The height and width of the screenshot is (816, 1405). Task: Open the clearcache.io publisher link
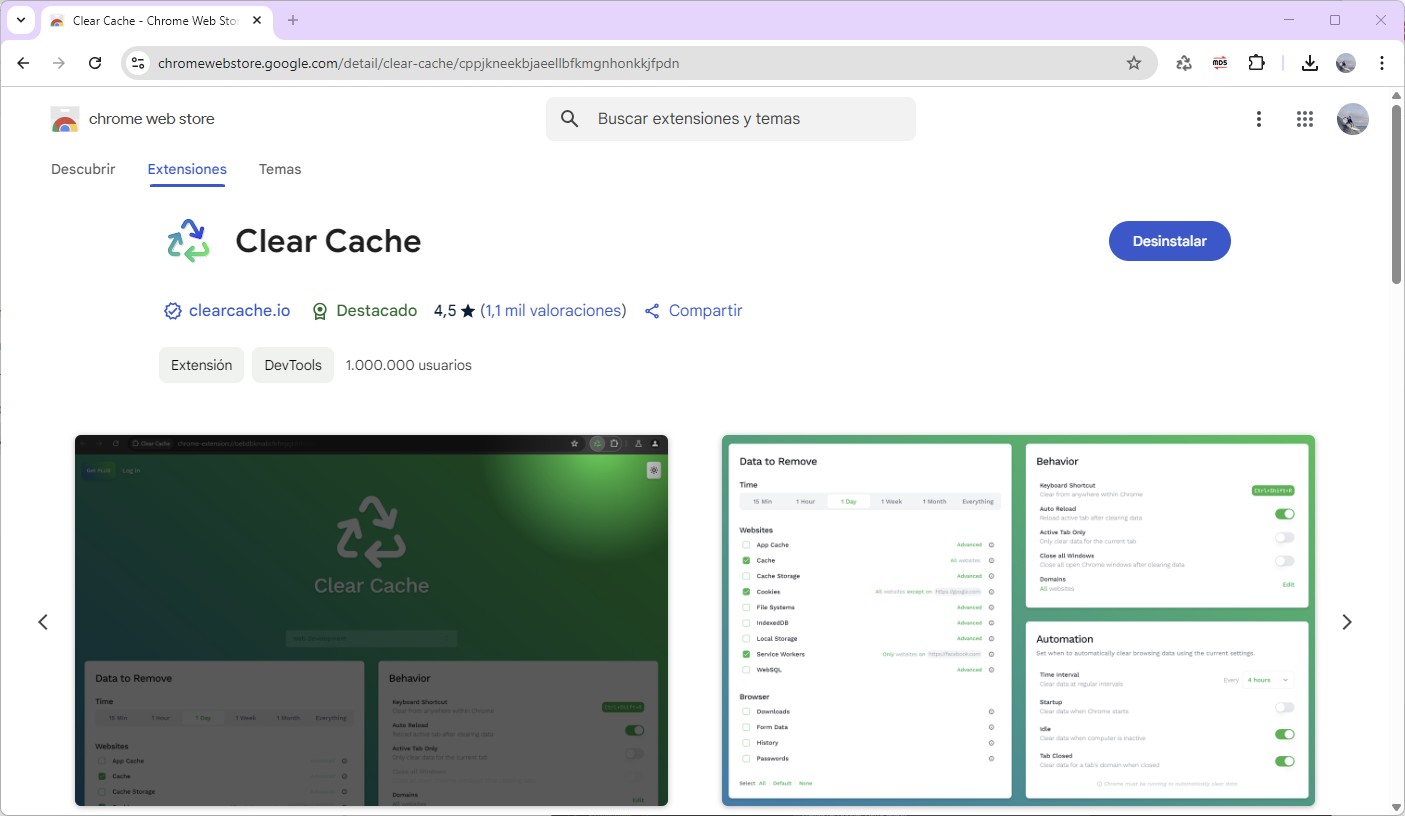[240, 311]
